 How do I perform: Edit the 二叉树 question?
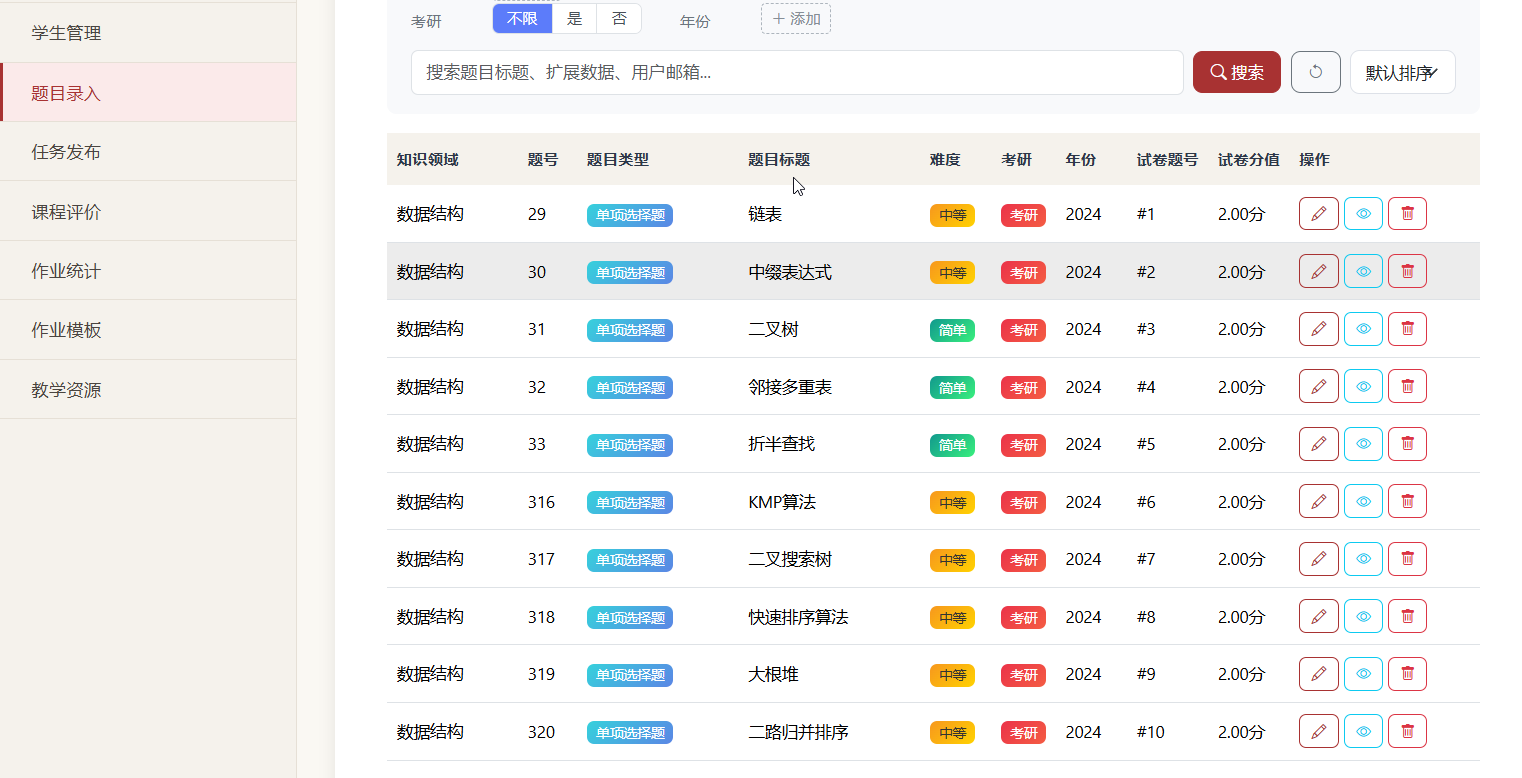pyautogui.click(x=1318, y=329)
